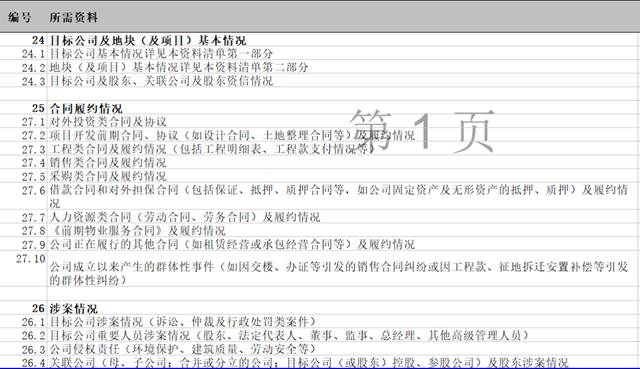This screenshot has width=640, height=369.
Task: Select the number cell 27.8
Action: (33, 231)
